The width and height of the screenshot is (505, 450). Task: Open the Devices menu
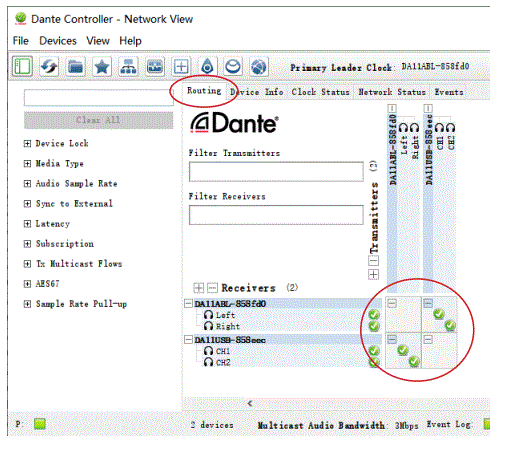point(58,41)
